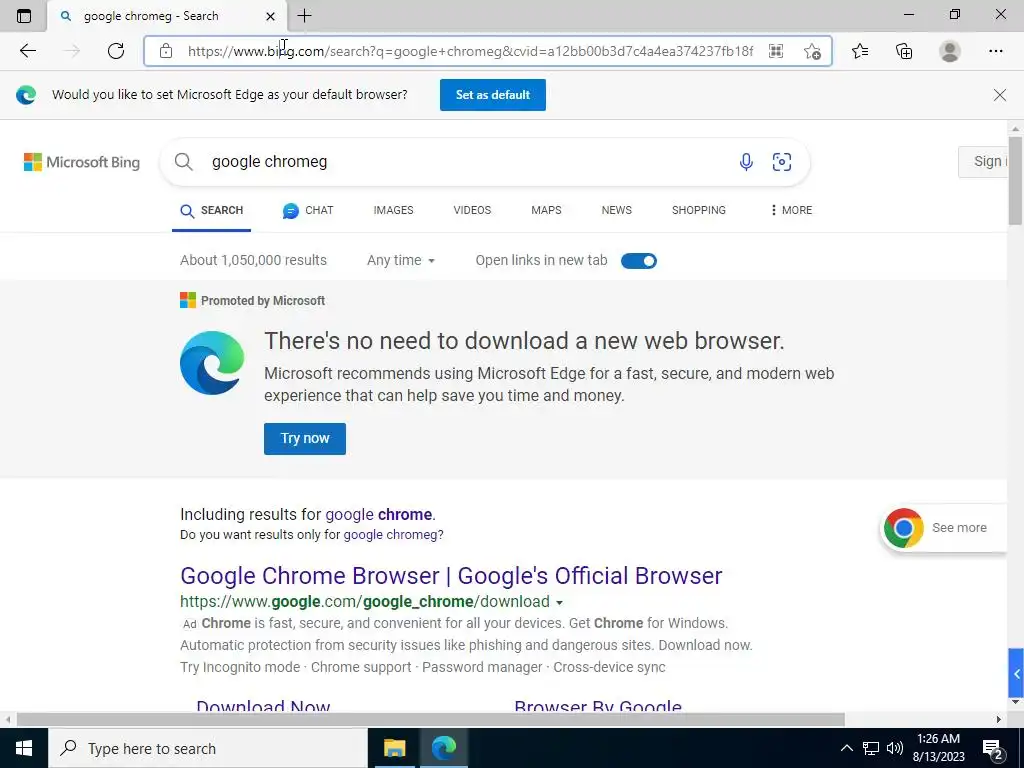Search only for google chromeg
1024x768 pixels.
[x=391, y=535]
